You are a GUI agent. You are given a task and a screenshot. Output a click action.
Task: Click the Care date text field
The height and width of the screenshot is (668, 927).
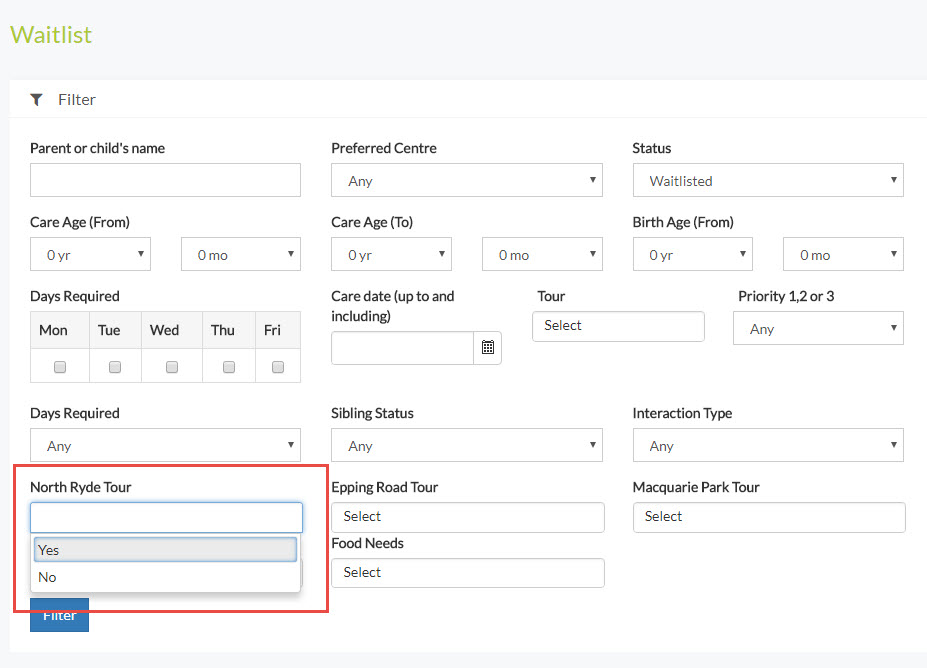(x=402, y=348)
